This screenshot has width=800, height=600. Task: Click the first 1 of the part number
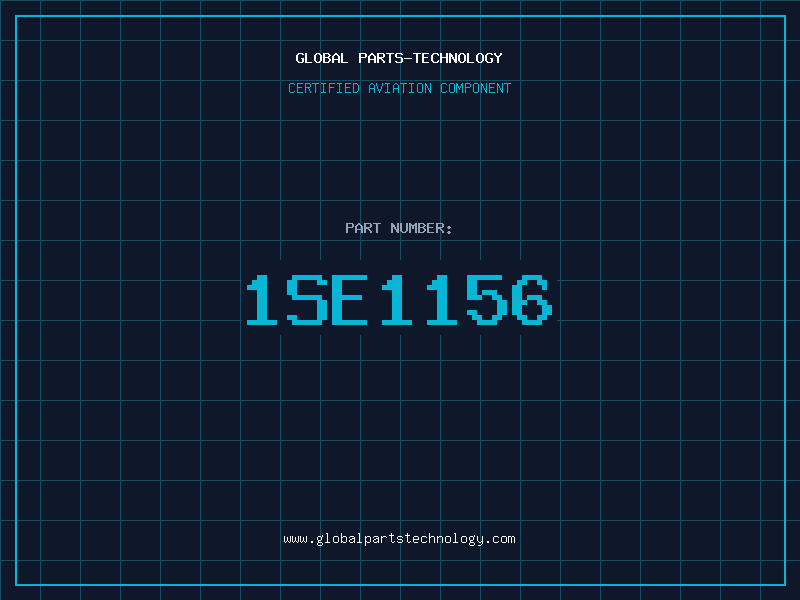[263, 300]
